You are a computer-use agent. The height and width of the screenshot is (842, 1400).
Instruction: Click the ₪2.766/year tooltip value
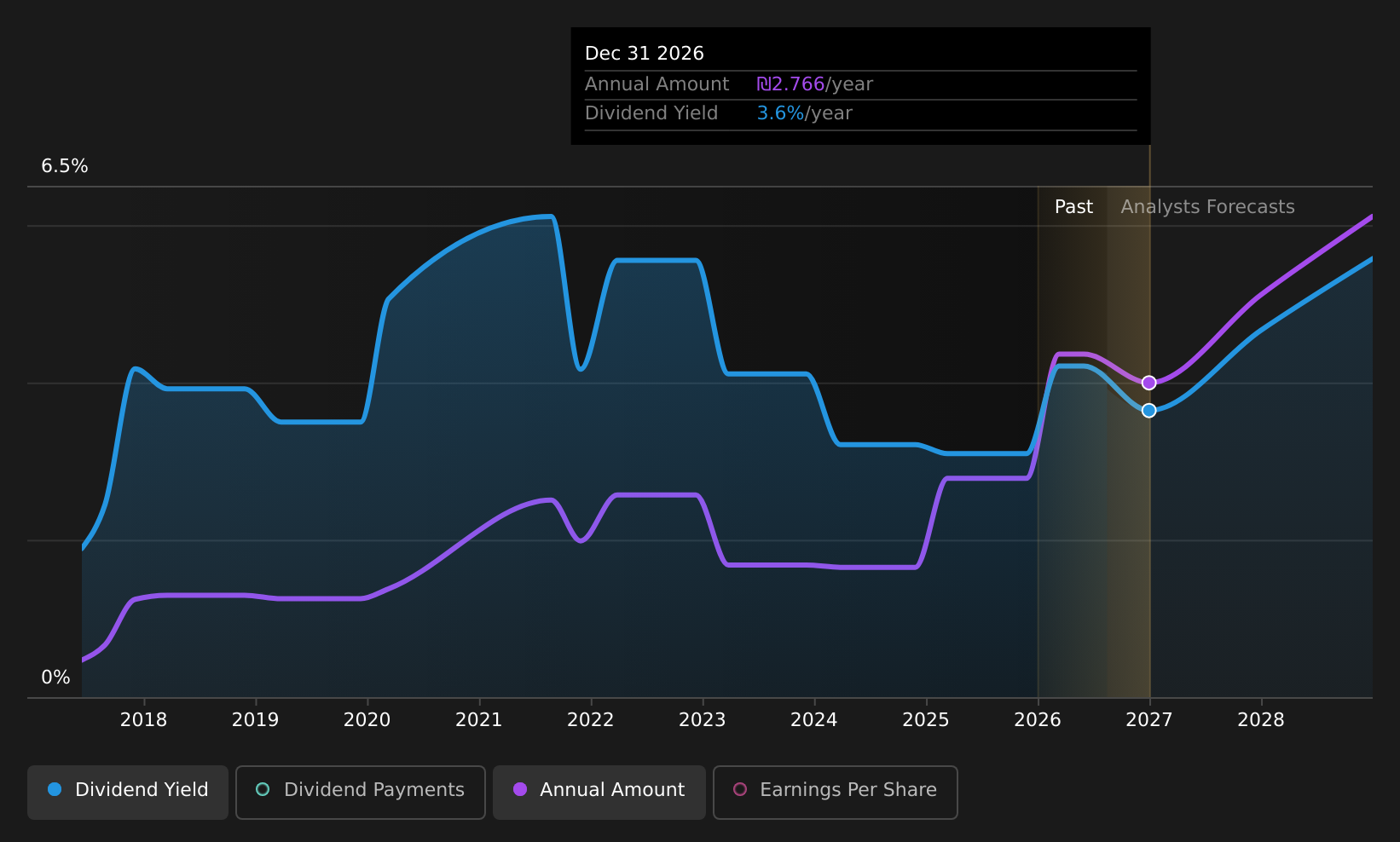click(815, 84)
